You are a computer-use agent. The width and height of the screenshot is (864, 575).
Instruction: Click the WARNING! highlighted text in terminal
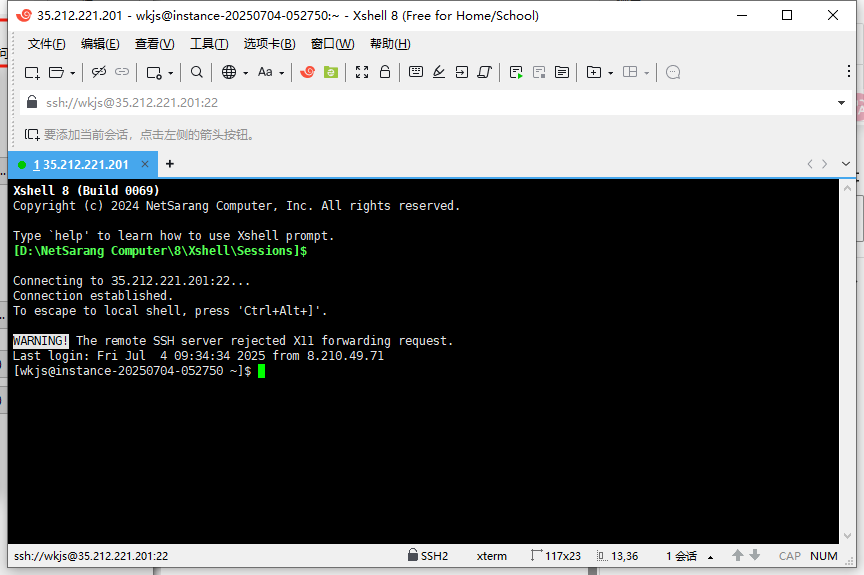pyautogui.click(x=41, y=341)
